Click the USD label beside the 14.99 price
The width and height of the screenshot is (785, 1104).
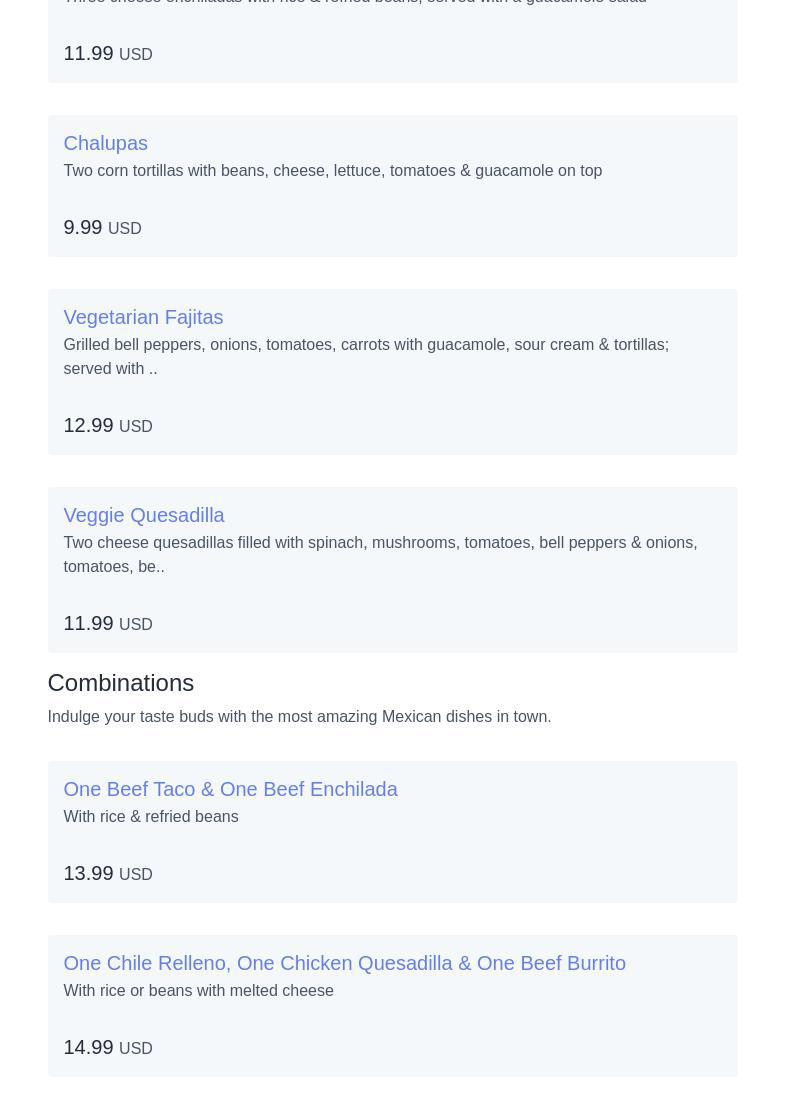point(136,1048)
